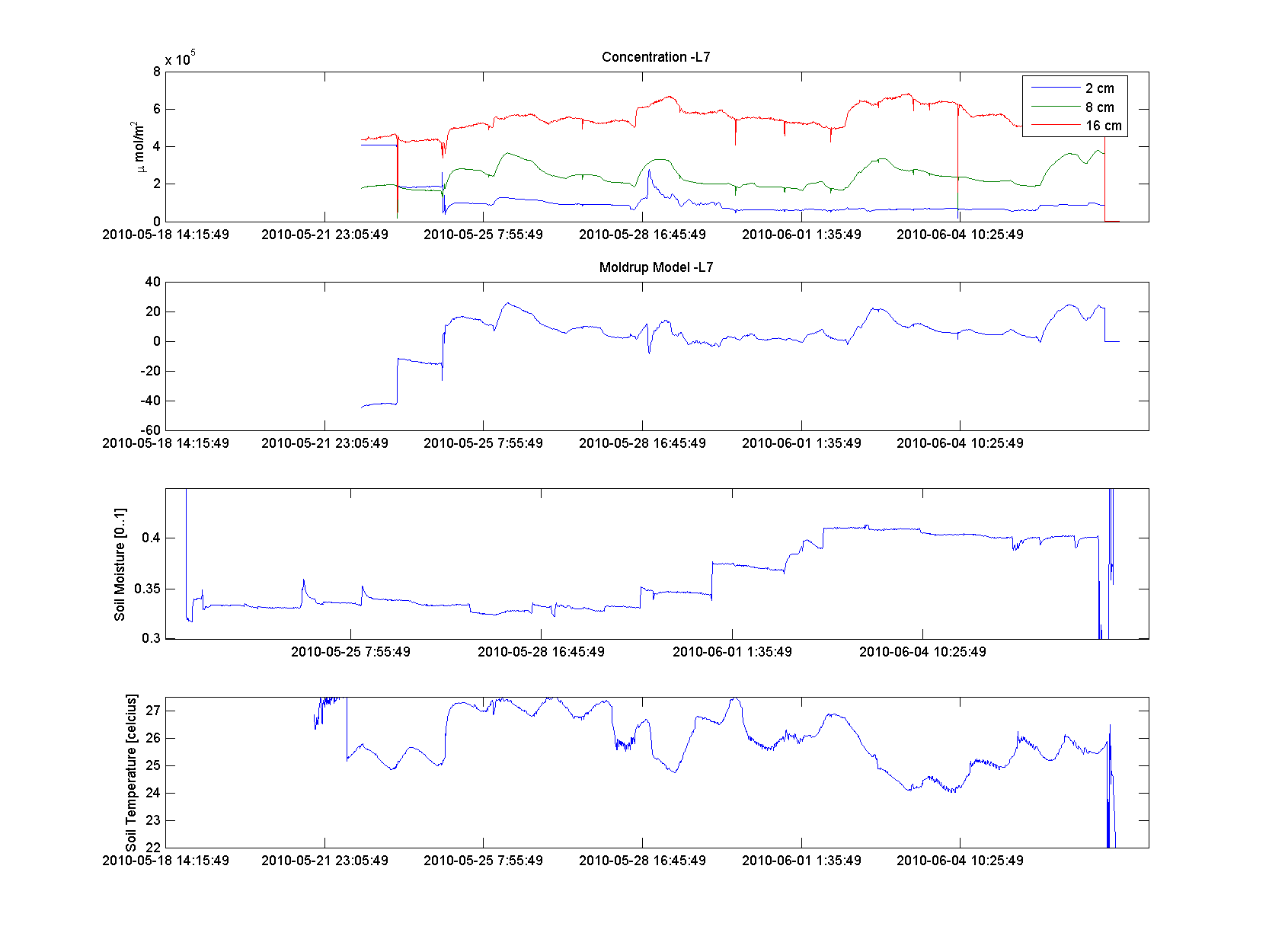Click "2010-06-04 10:25:49" tick under Soil Moisture plot
Image resolution: width=1269 pixels, height=952 pixels.
tap(922, 652)
